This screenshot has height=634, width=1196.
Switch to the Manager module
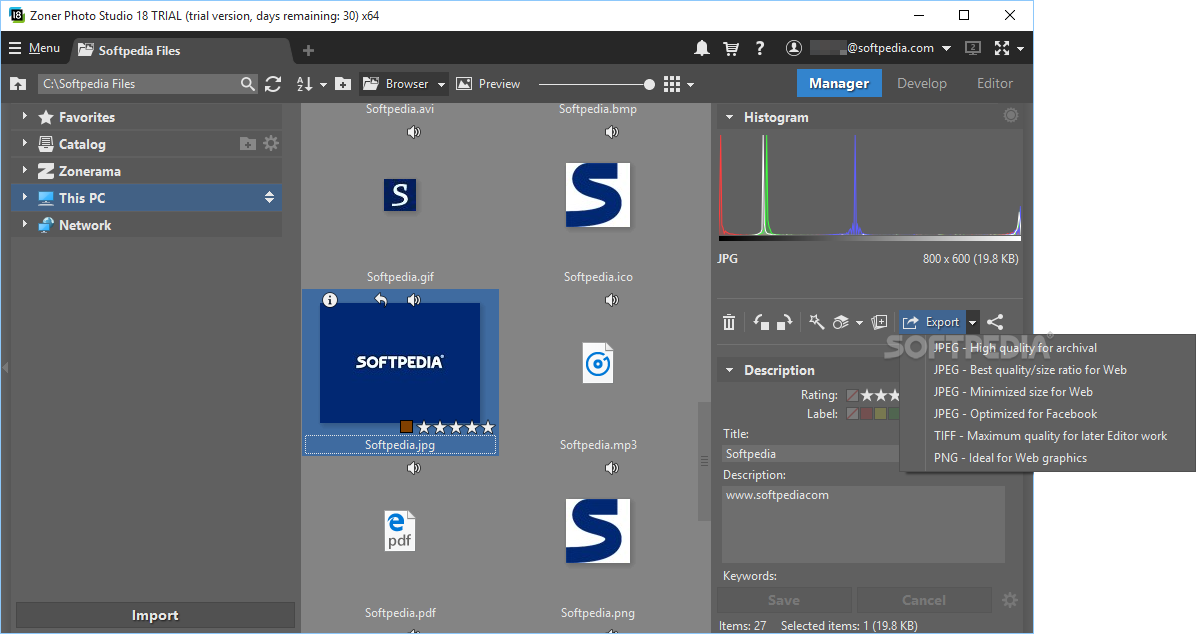point(839,83)
